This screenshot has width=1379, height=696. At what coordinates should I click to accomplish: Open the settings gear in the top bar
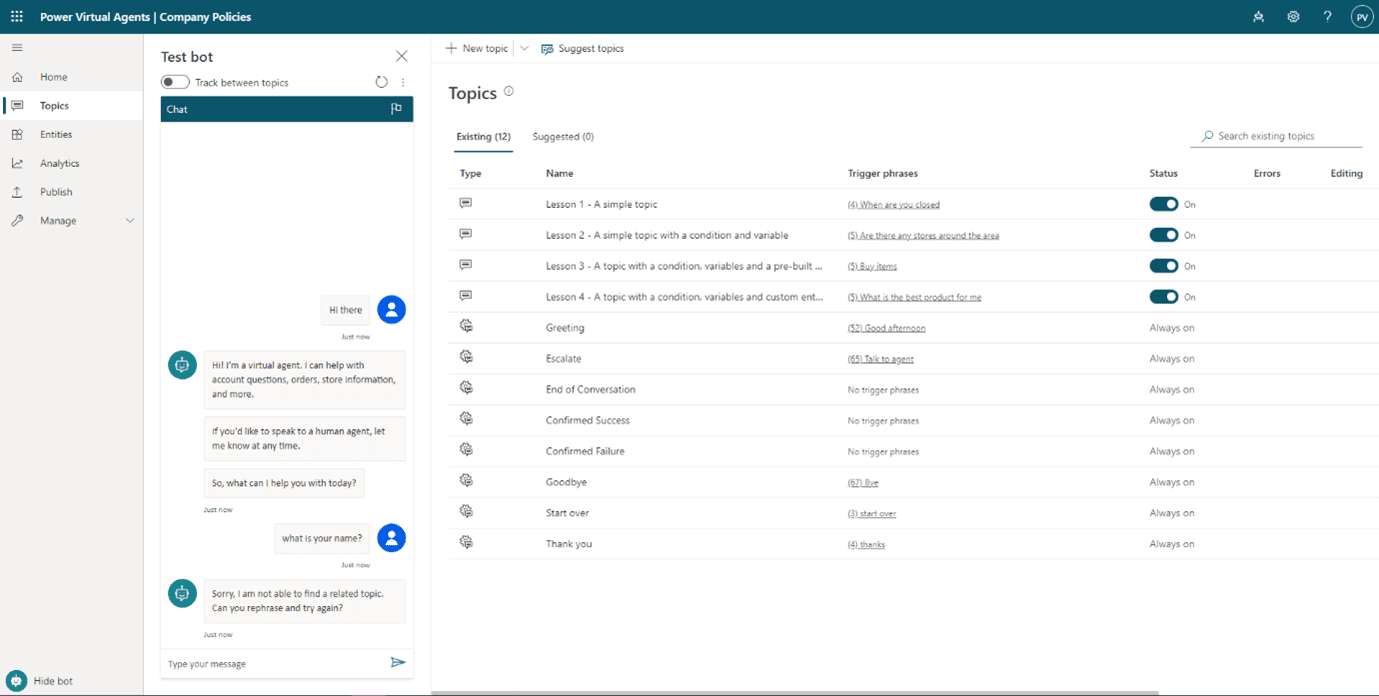(1293, 16)
